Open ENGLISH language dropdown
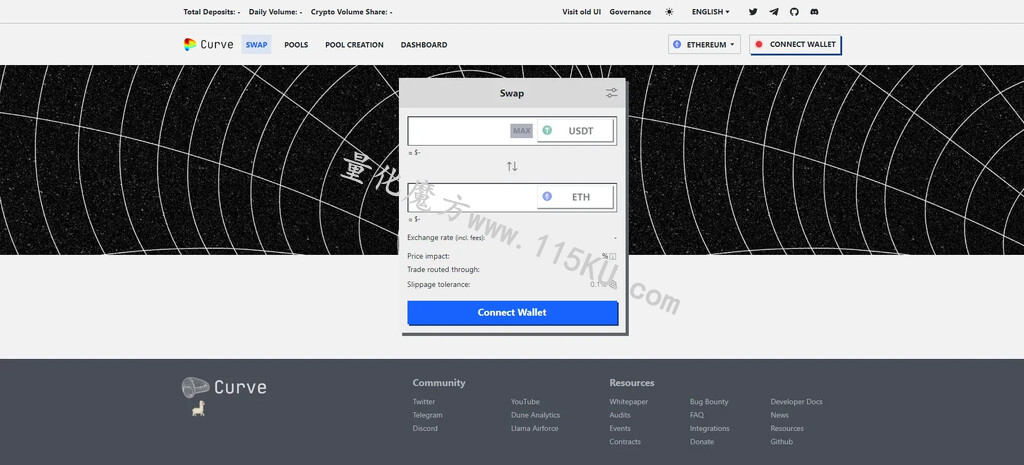The width and height of the screenshot is (1024, 465). [711, 12]
